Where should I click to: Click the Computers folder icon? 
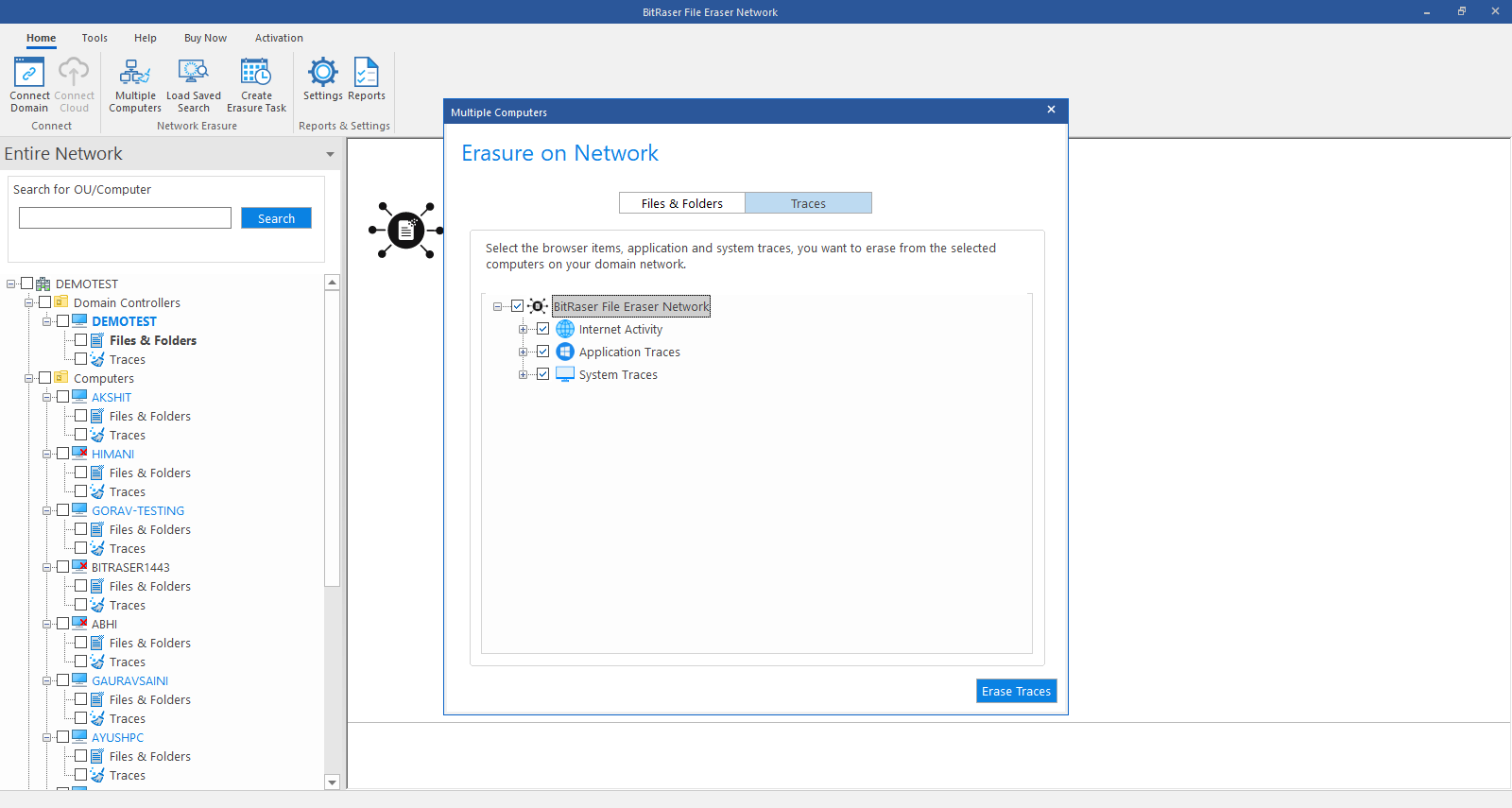61,378
